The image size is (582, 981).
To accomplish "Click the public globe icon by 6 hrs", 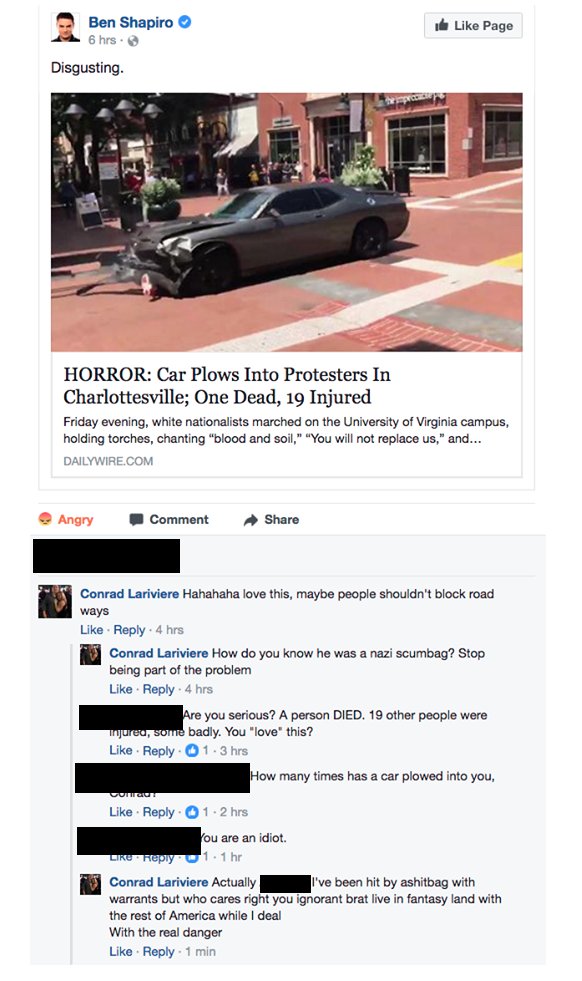I will [x=133, y=41].
